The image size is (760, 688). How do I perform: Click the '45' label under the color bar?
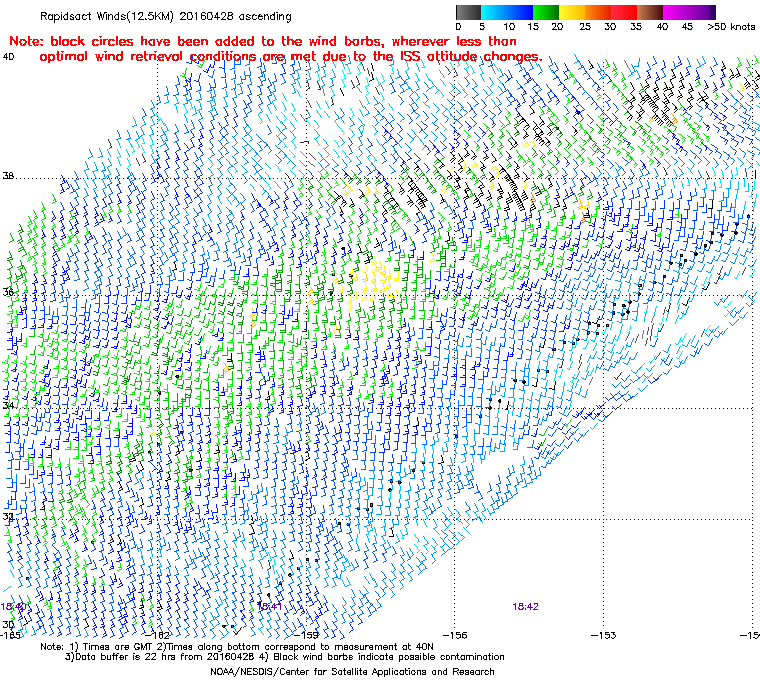[687, 27]
